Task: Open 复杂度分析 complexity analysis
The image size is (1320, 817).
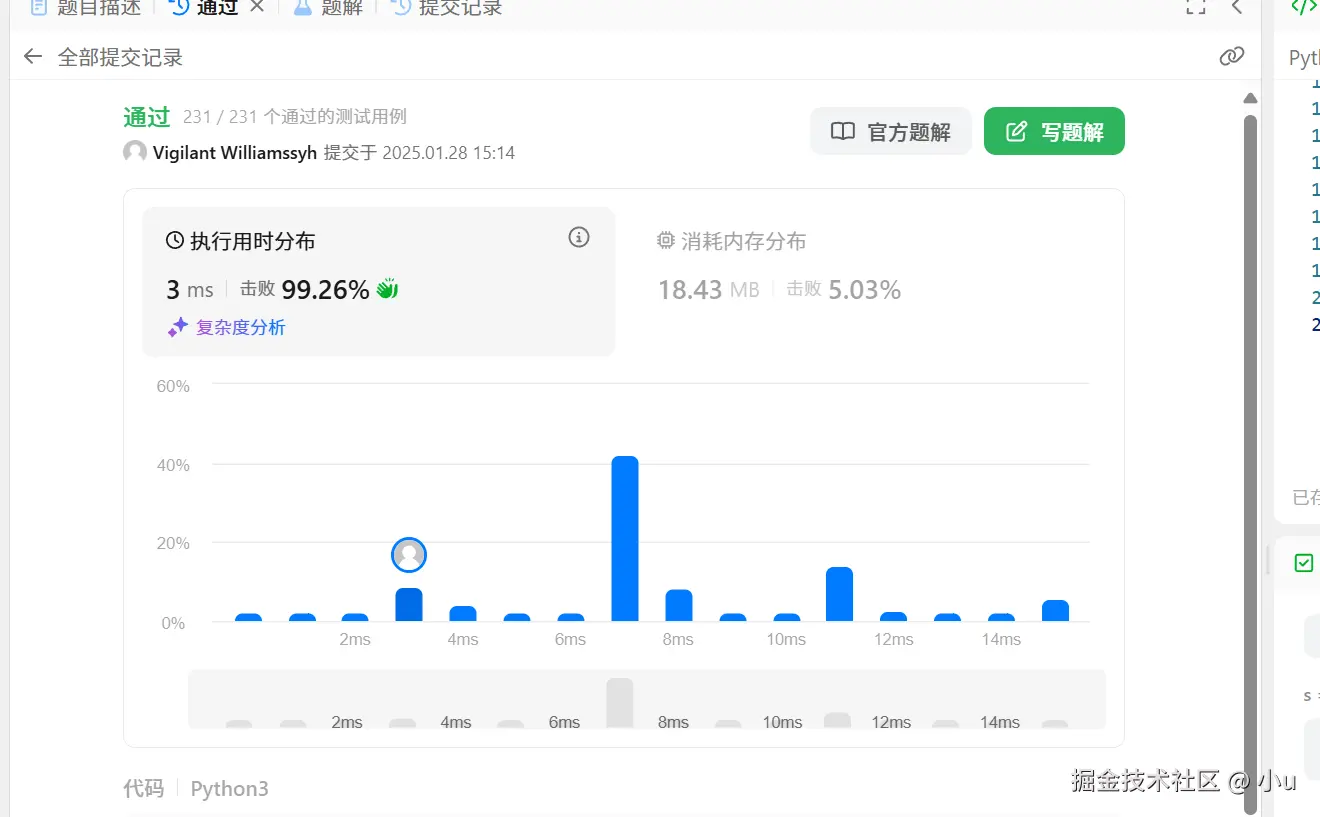Action: click(226, 327)
